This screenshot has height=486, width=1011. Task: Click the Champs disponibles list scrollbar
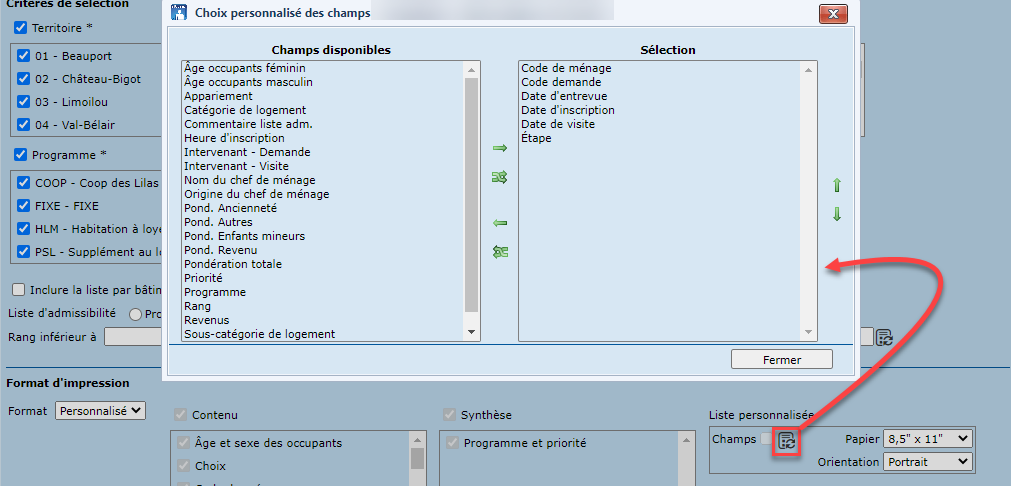pos(472,200)
